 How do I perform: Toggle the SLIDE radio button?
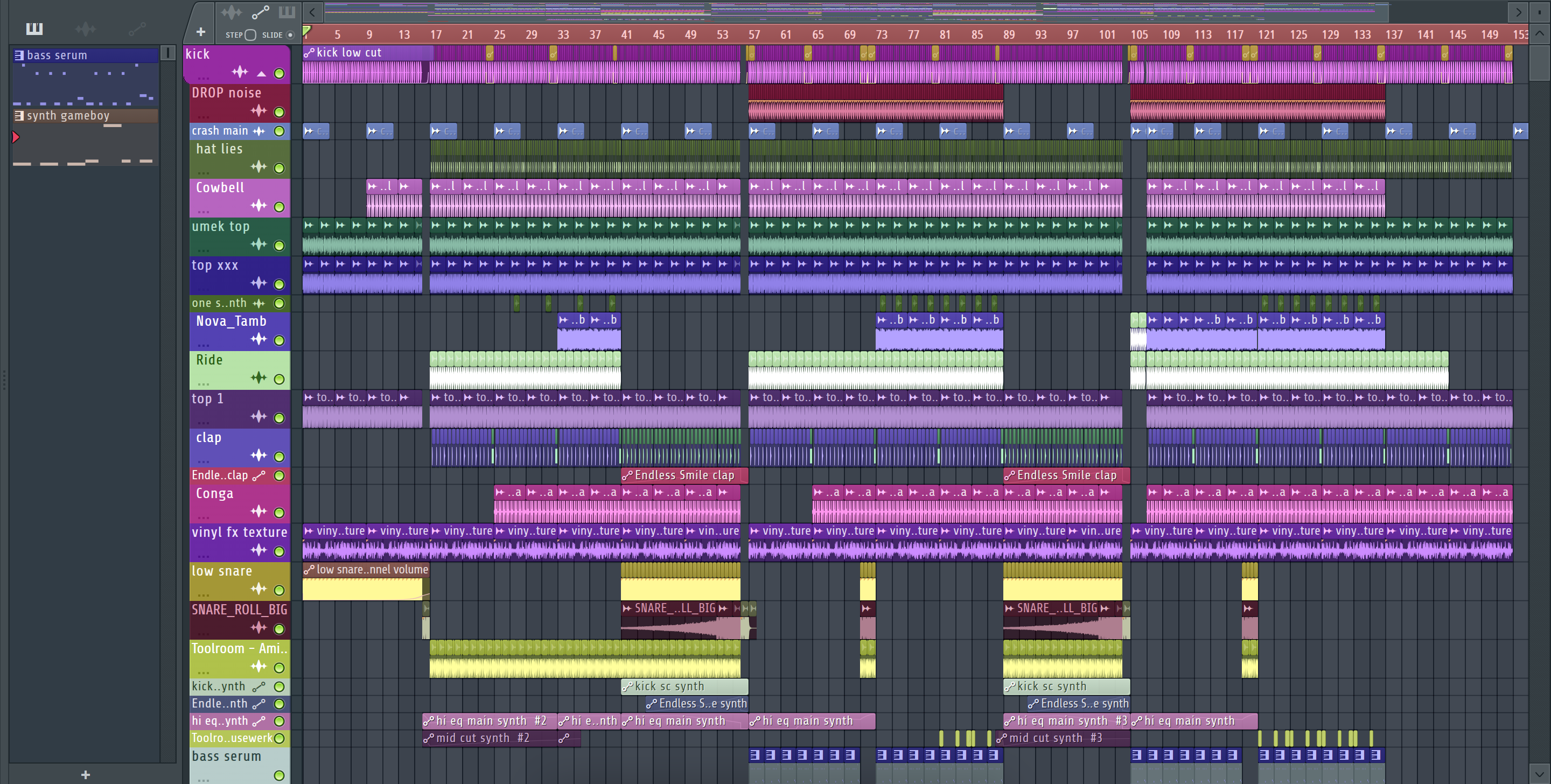pos(290,35)
